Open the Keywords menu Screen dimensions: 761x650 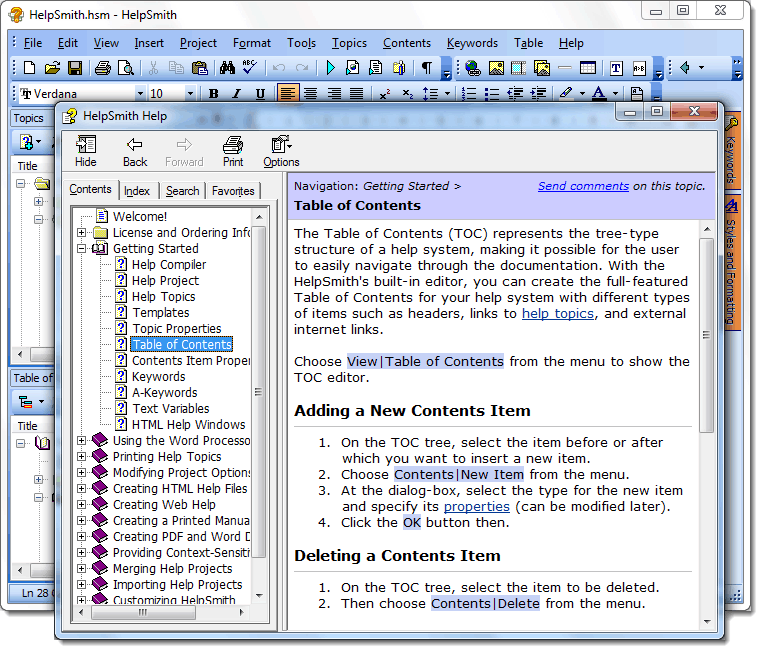click(472, 43)
